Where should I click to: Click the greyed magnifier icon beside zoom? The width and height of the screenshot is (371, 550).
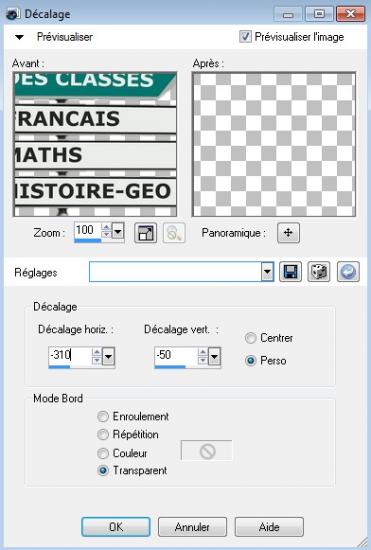click(174, 233)
